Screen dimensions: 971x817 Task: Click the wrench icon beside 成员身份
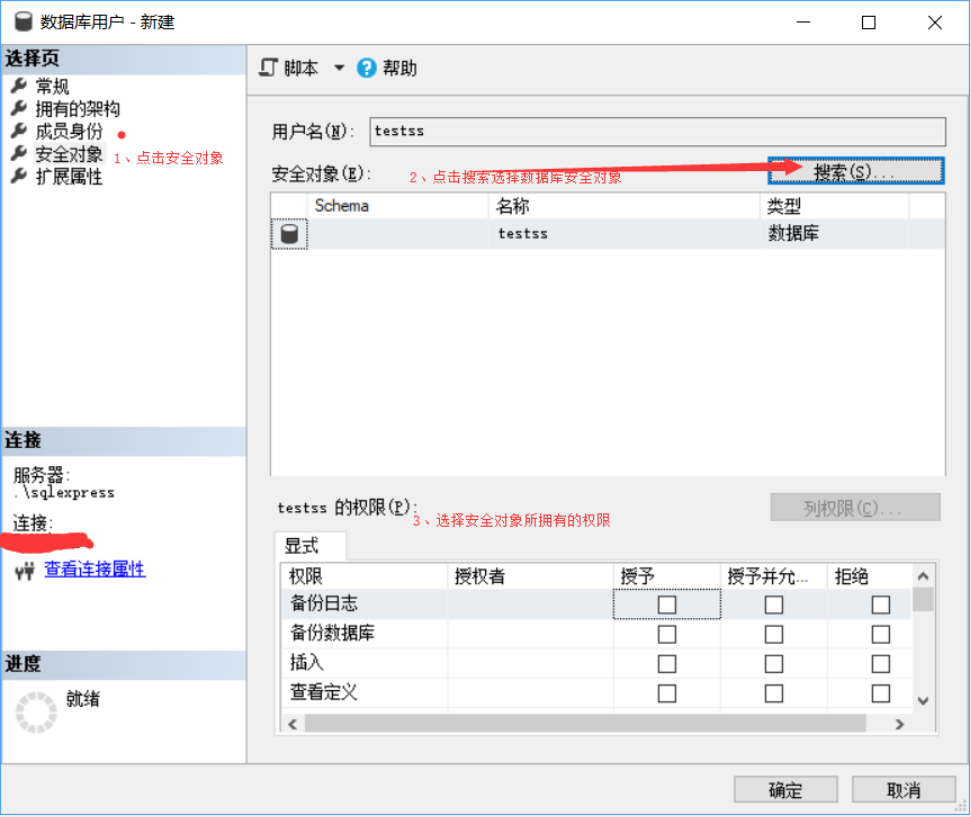pos(19,131)
